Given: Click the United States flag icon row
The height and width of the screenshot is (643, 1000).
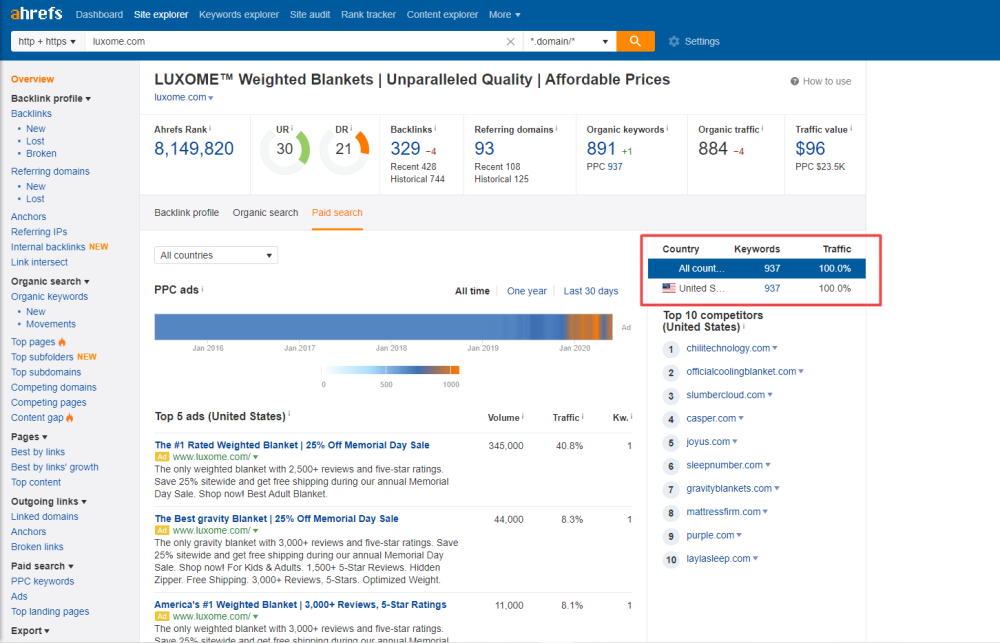Looking at the screenshot, I should pyautogui.click(x=669, y=288).
